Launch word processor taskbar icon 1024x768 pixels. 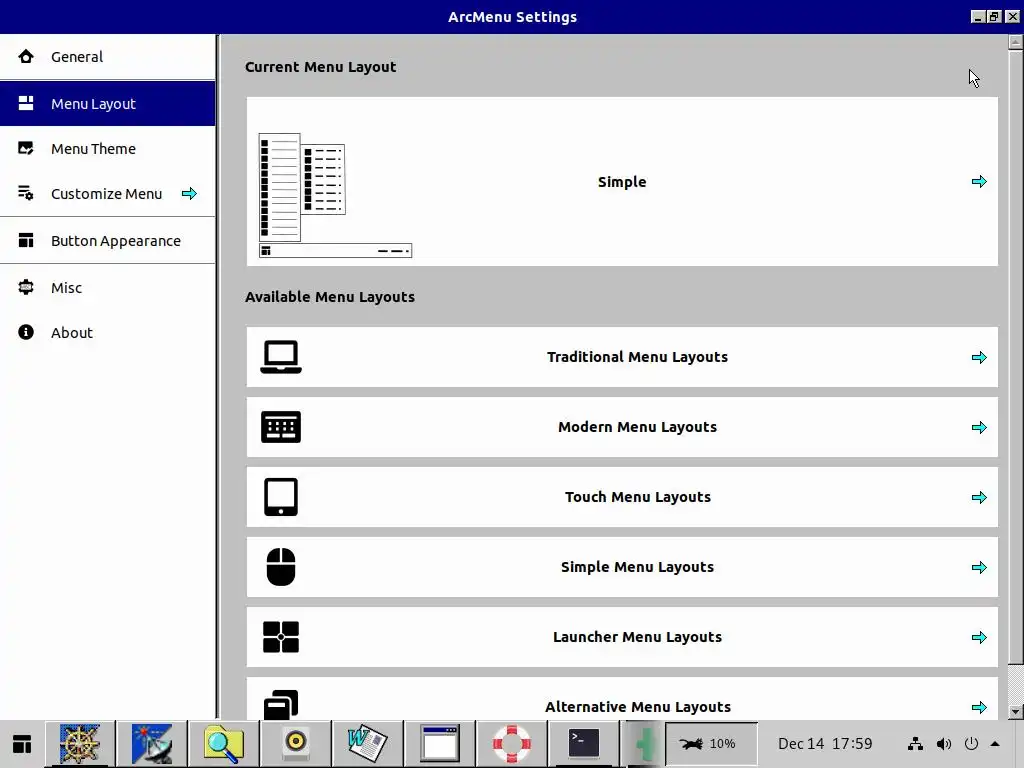coord(367,744)
